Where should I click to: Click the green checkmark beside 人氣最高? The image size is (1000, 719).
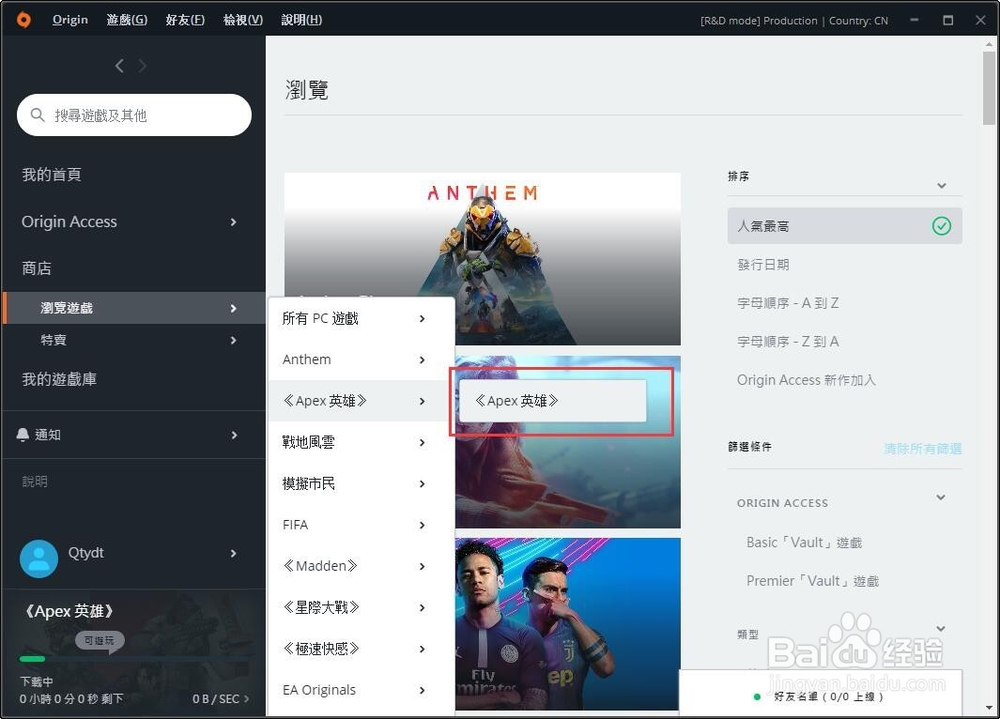click(941, 226)
